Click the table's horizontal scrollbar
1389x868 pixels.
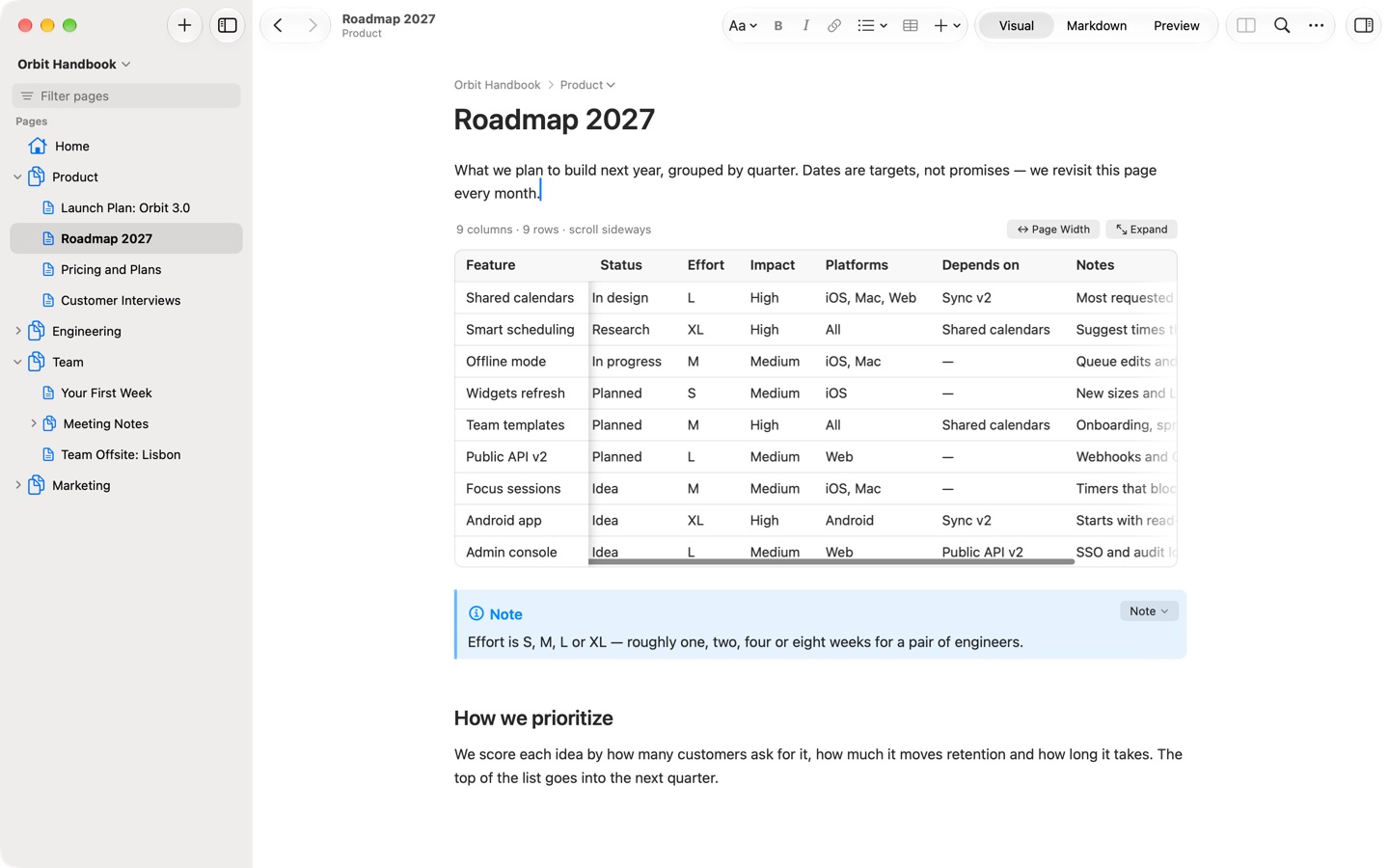831,561
